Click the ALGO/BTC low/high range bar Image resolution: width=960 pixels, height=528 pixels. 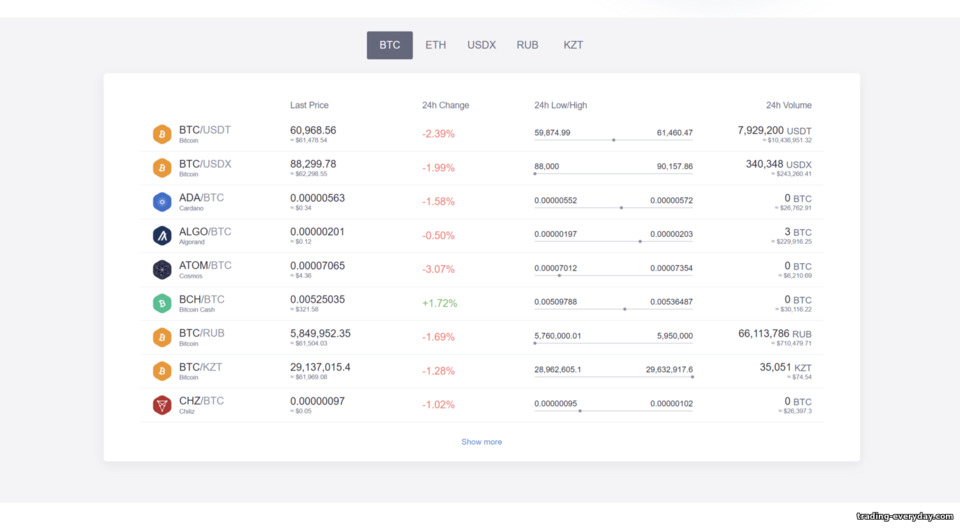613,241
